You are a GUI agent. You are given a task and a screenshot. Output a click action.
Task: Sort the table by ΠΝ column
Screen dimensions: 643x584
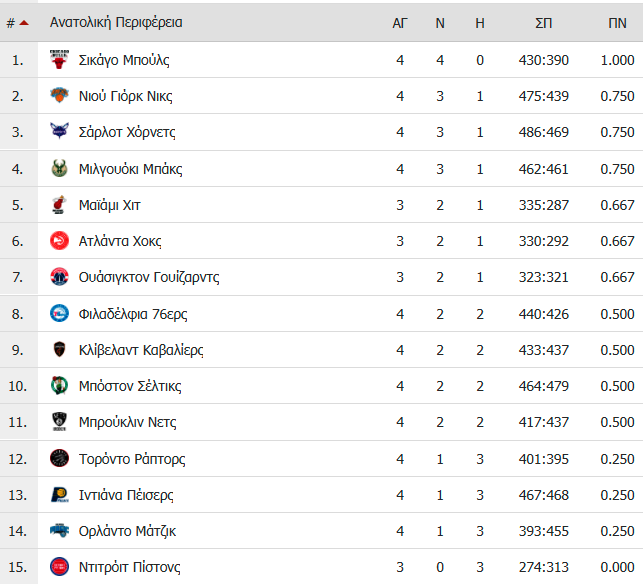coord(617,23)
